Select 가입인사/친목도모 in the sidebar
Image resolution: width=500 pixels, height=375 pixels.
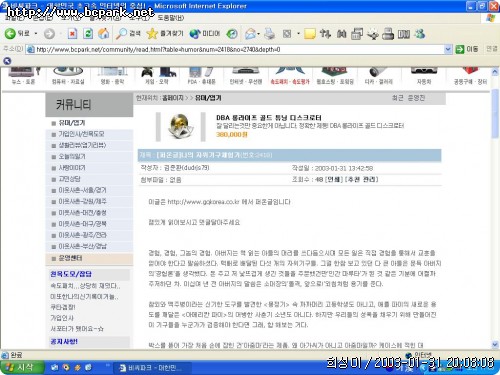pyautogui.click(x=81, y=134)
